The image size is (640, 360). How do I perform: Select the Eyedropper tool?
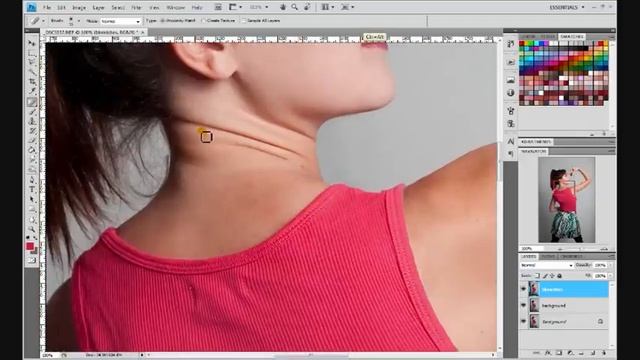pos(31,91)
